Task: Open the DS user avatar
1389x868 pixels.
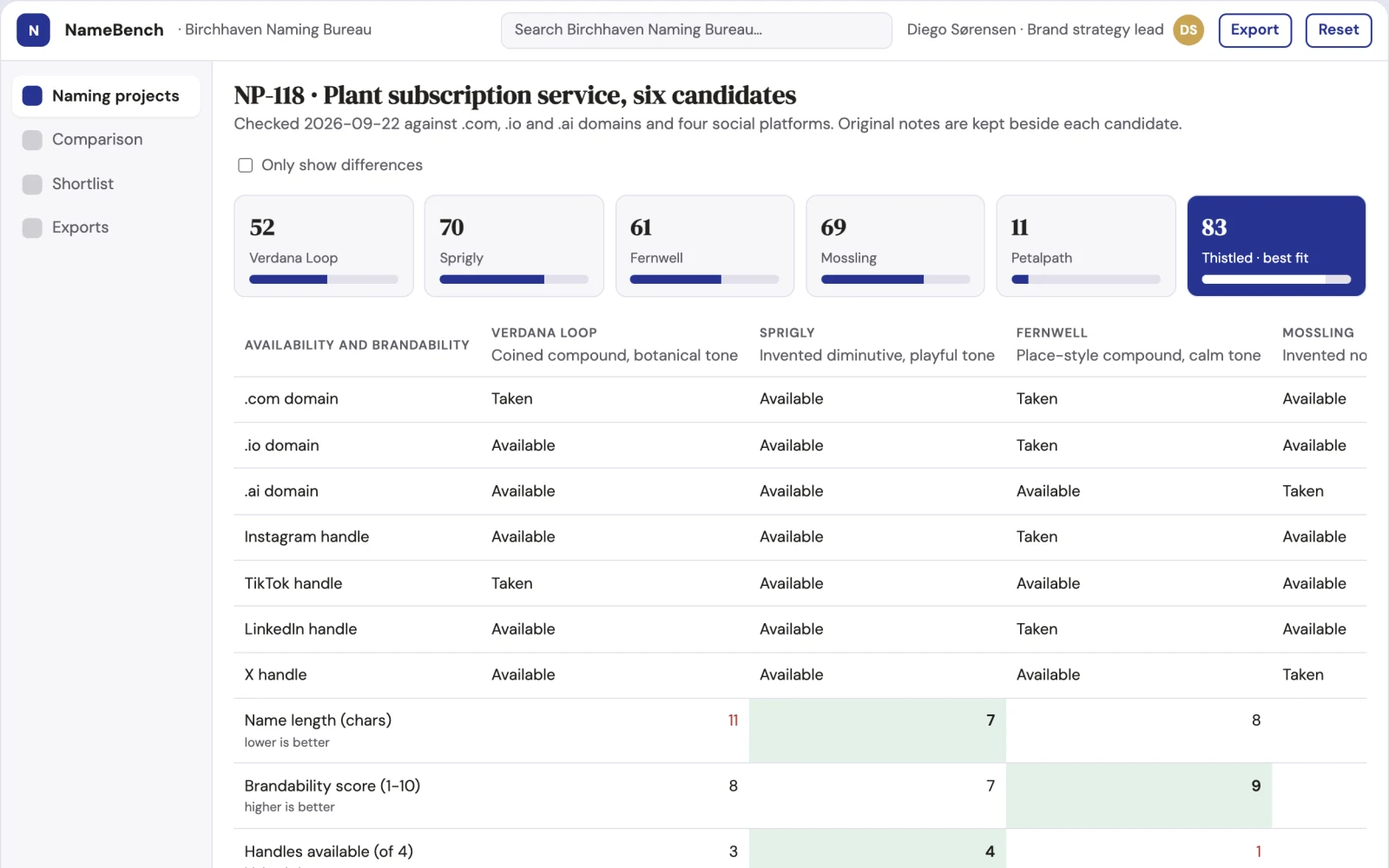Action: tap(1188, 30)
